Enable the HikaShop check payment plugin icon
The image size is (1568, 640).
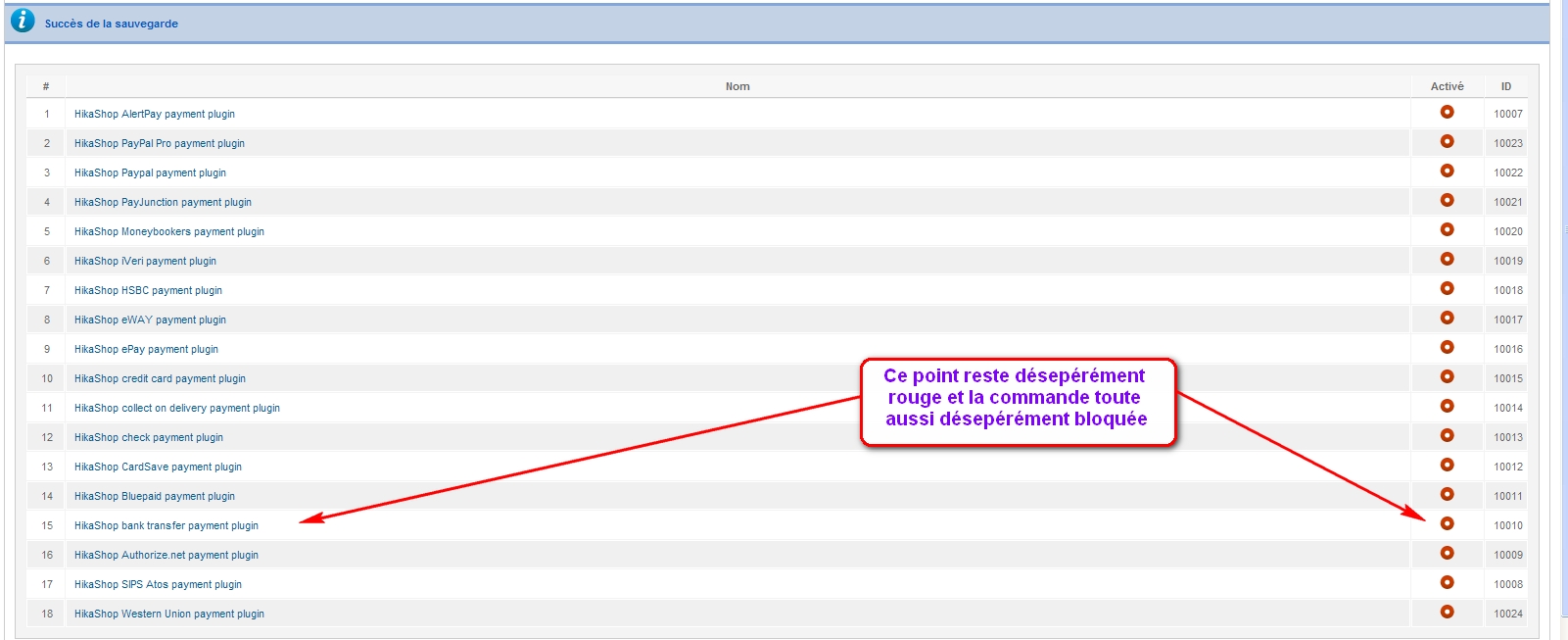1447,436
